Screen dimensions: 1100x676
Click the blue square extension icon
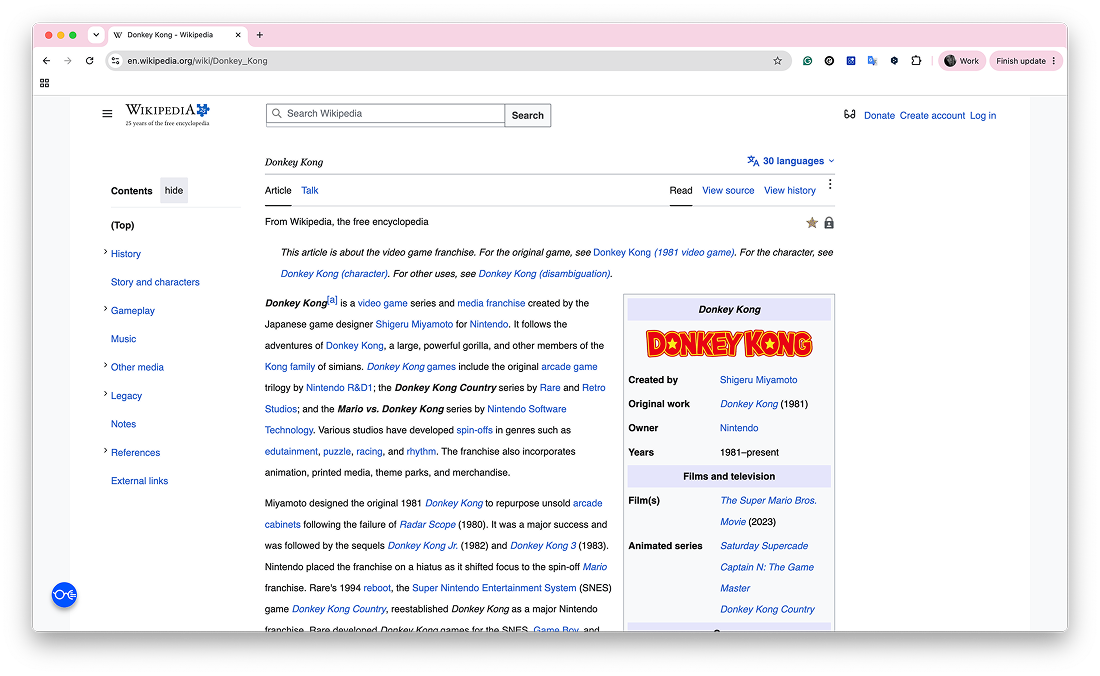pos(850,61)
